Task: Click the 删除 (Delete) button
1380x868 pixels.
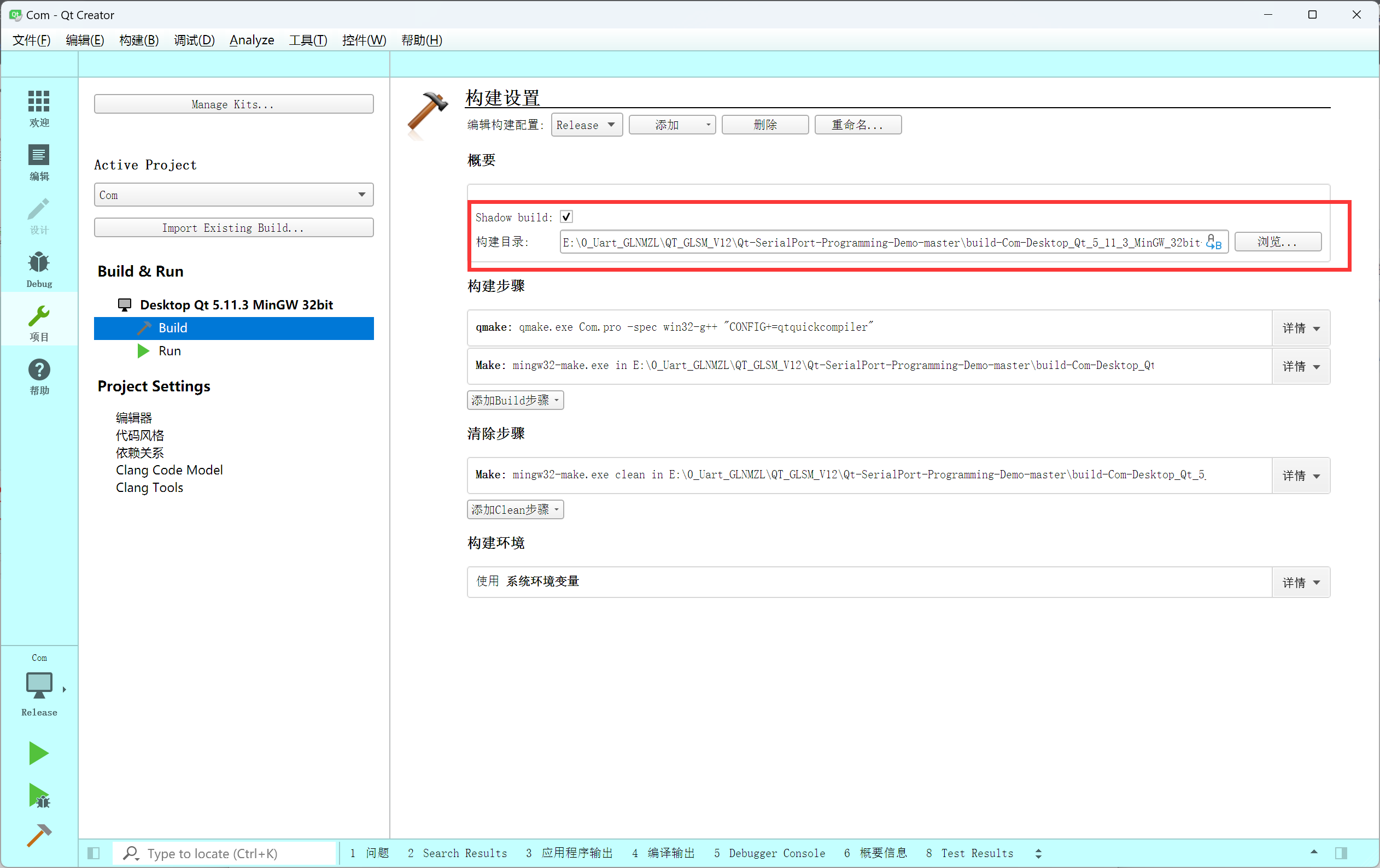Action: (x=765, y=125)
